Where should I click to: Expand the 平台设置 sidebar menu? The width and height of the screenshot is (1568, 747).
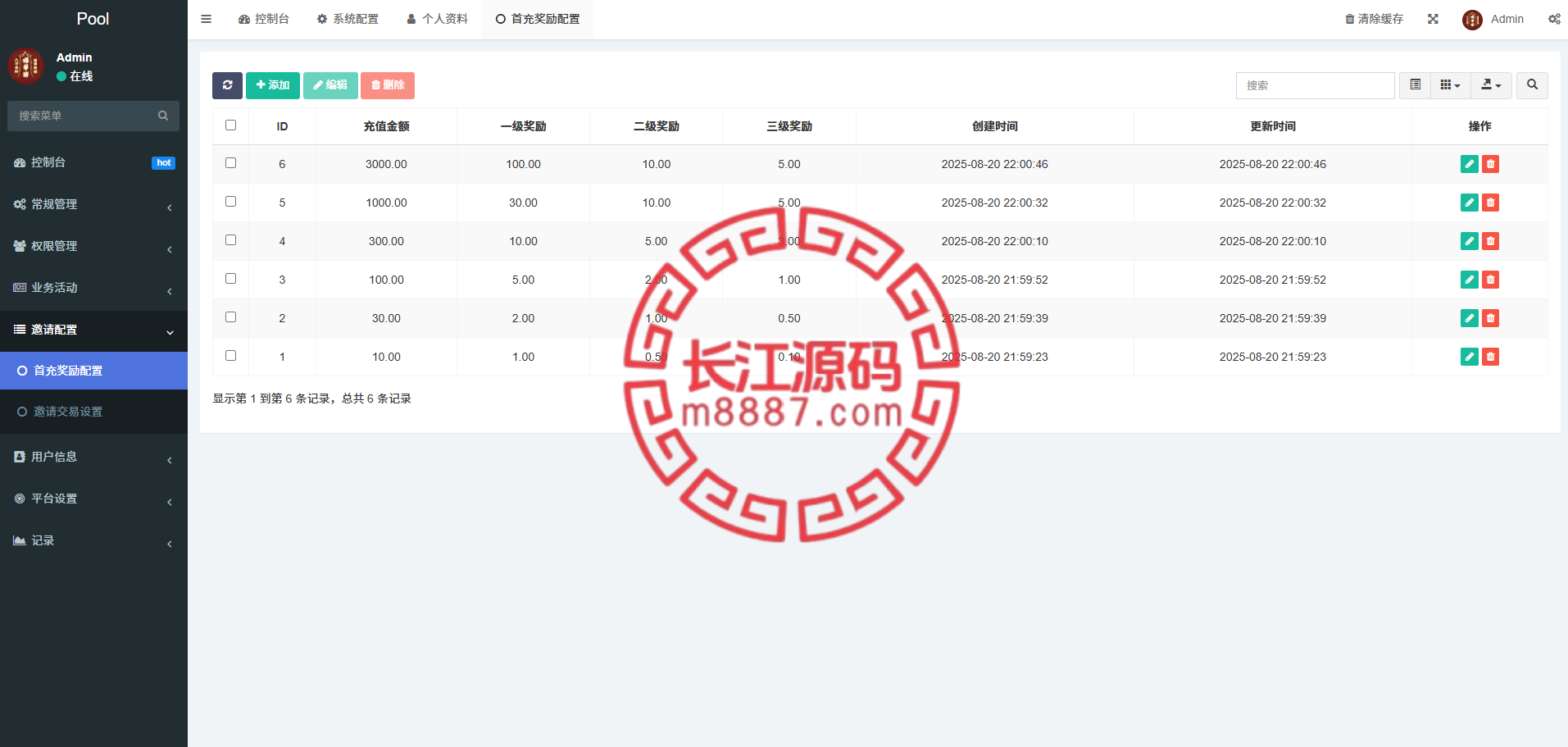pos(93,499)
